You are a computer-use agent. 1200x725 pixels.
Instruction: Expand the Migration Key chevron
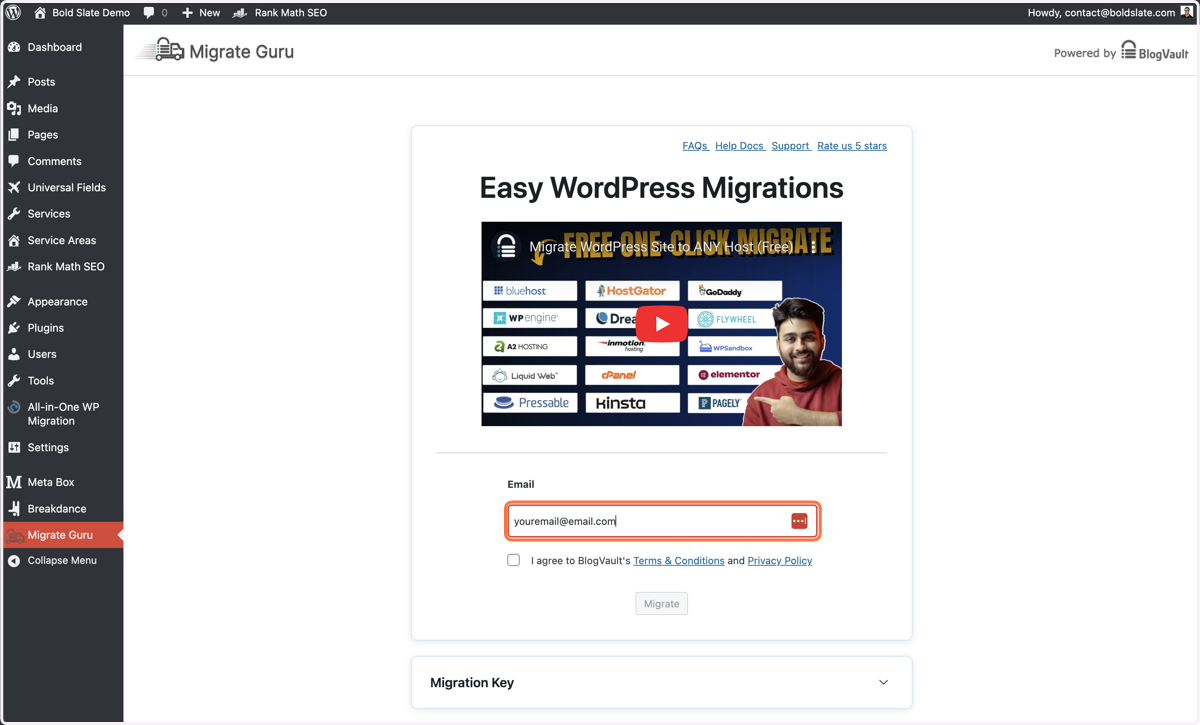[883, 682]
